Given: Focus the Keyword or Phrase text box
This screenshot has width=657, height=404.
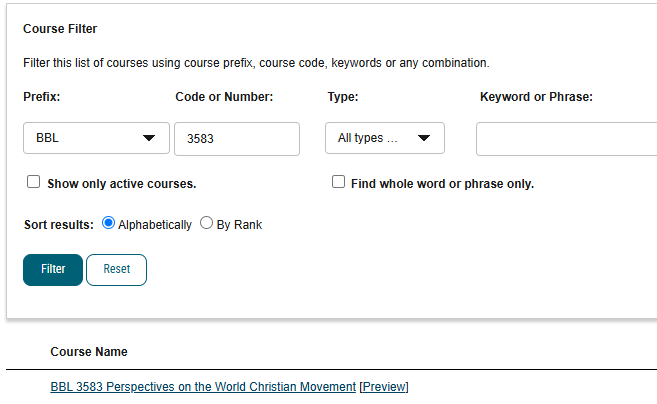Looking at the screenshot, I should (566, 139).
